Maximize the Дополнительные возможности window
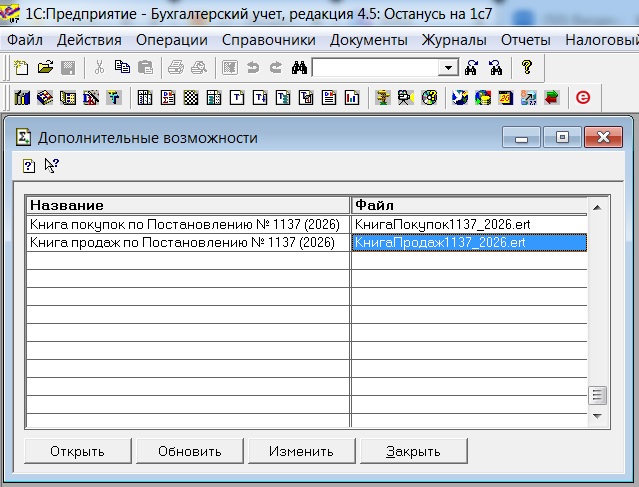Screen dimensions: 639x487 562,137
